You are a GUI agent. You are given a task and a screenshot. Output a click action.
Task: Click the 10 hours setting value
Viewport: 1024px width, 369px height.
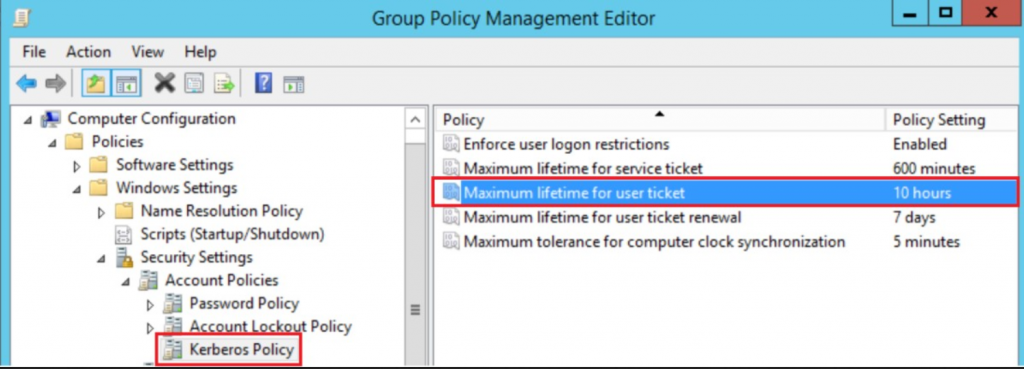point(922,193)
